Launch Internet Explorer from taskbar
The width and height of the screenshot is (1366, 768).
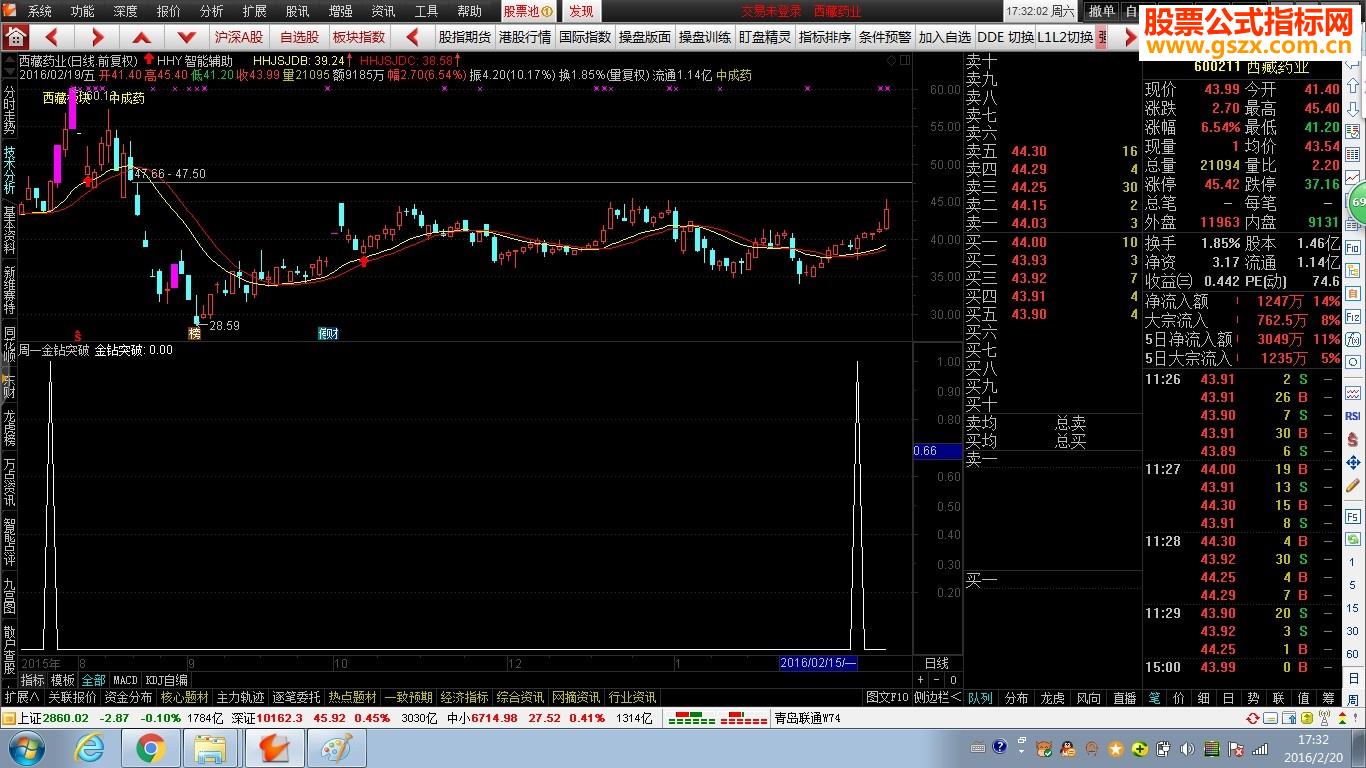90,747
